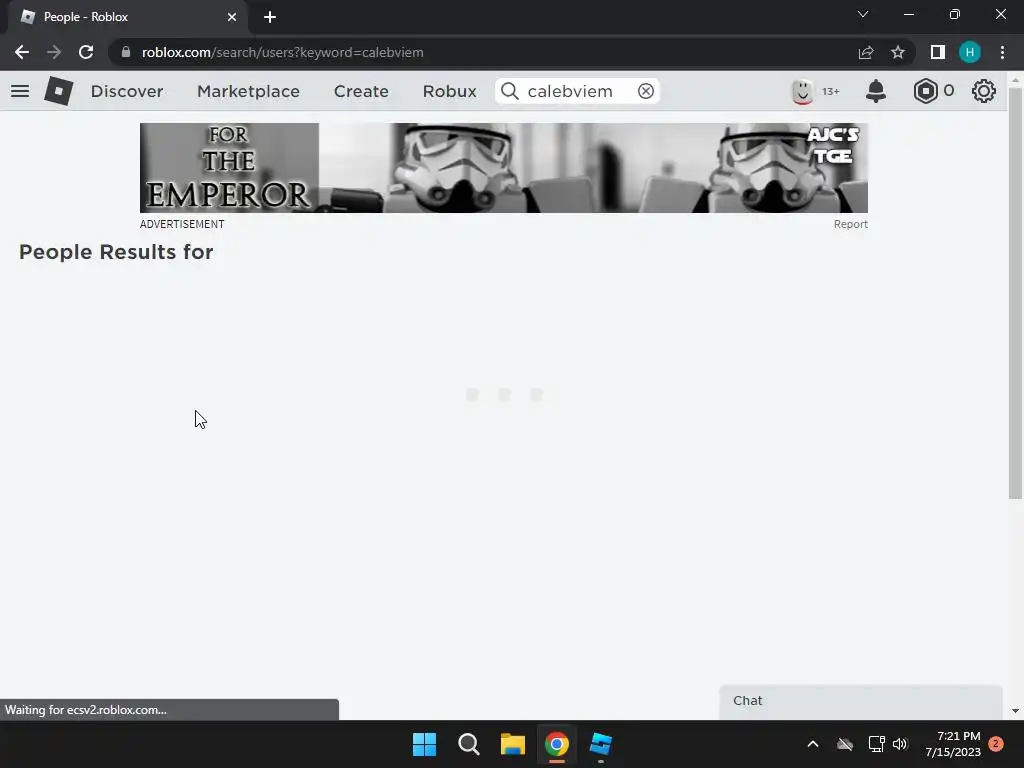Click the Roblox logo home icon
This screenshot has height=768, width=1024.
tap(59, 91)
